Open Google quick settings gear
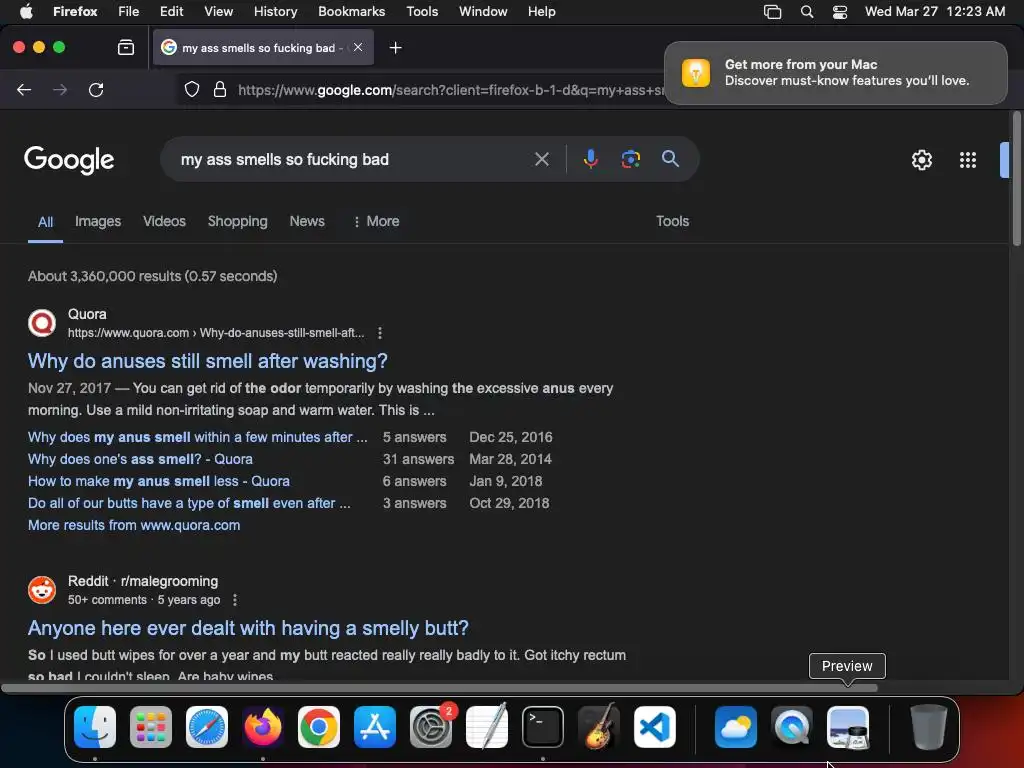1024x768 pixels. click(x=921, y=160)
